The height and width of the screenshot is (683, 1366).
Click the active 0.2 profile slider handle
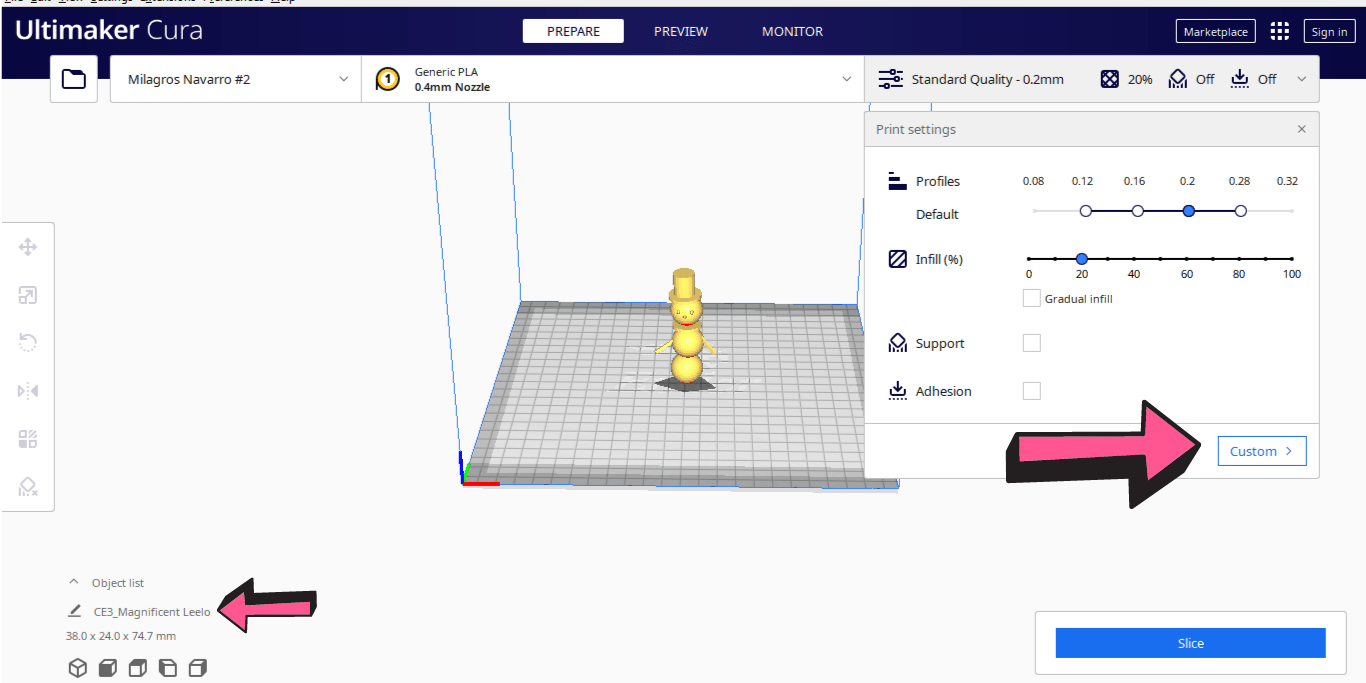[x=1188, y=211]
